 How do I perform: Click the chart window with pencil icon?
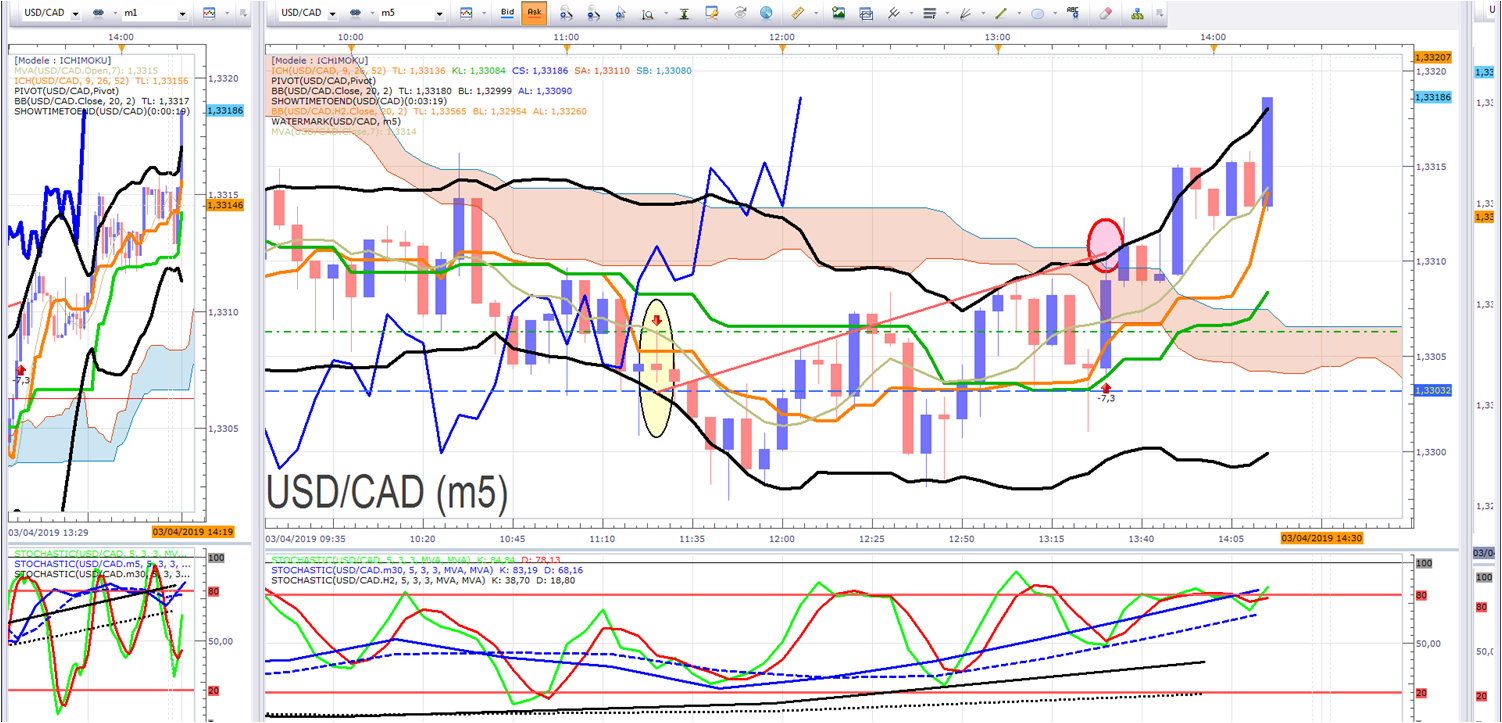712,14
